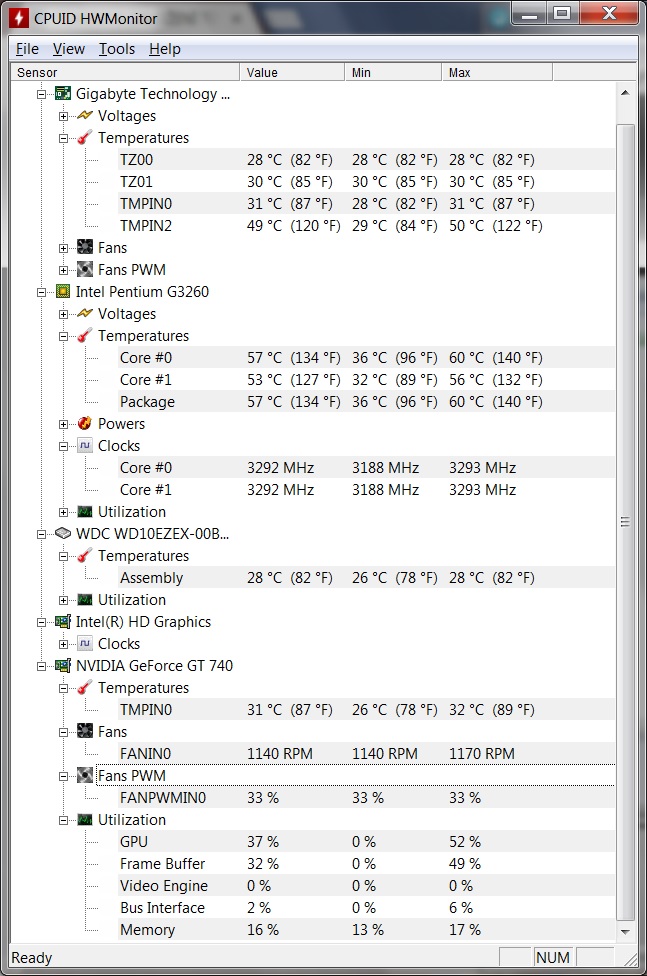Expand the Voltages node under Gigabyte
Viewport: 647px width, 976px height.
64,116
